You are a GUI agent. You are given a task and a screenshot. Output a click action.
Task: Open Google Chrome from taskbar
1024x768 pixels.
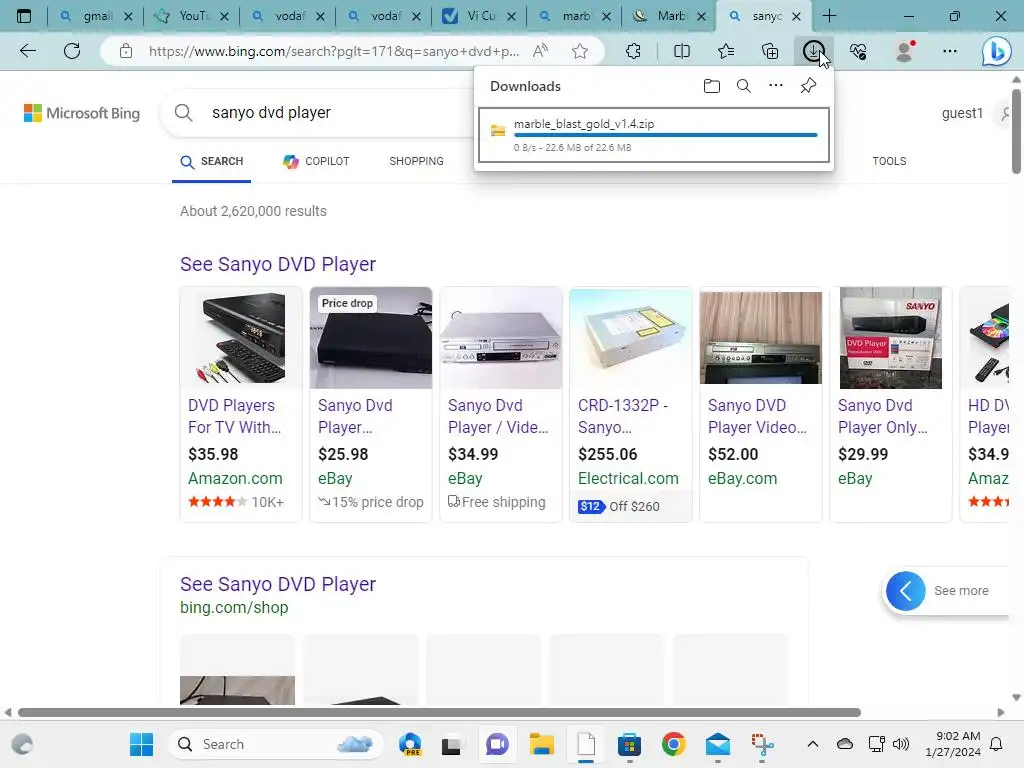673,744
